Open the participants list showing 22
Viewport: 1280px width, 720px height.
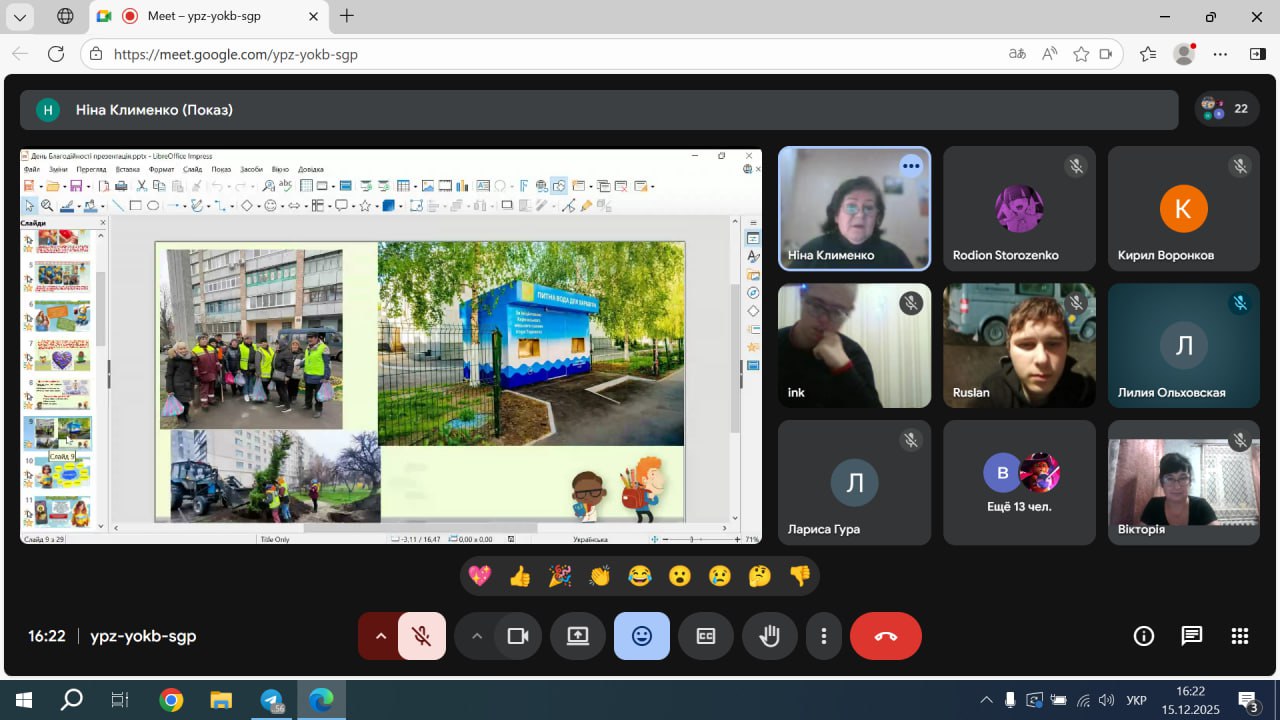[1226, 109]
